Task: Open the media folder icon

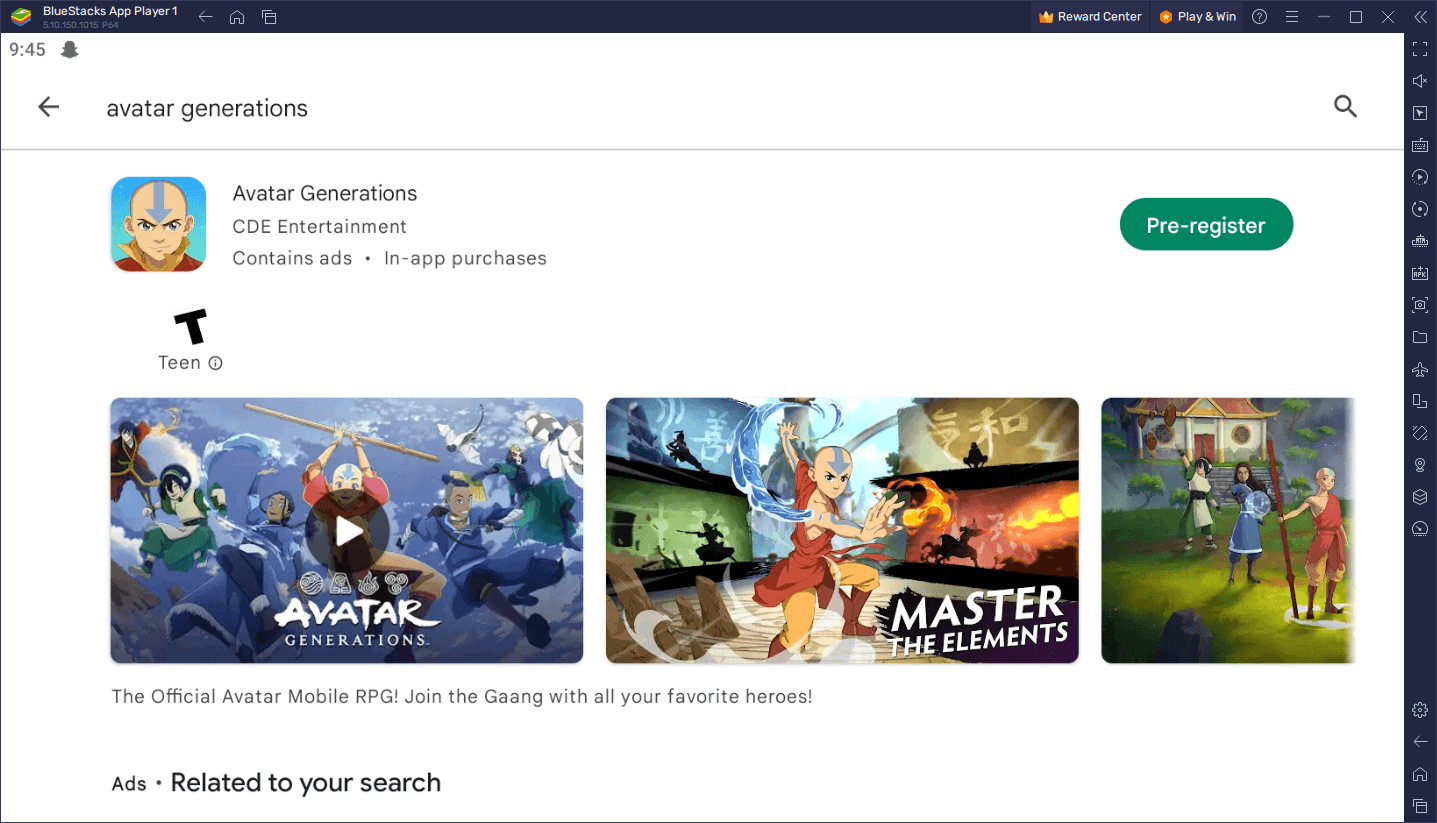Action: [1420, 337]
